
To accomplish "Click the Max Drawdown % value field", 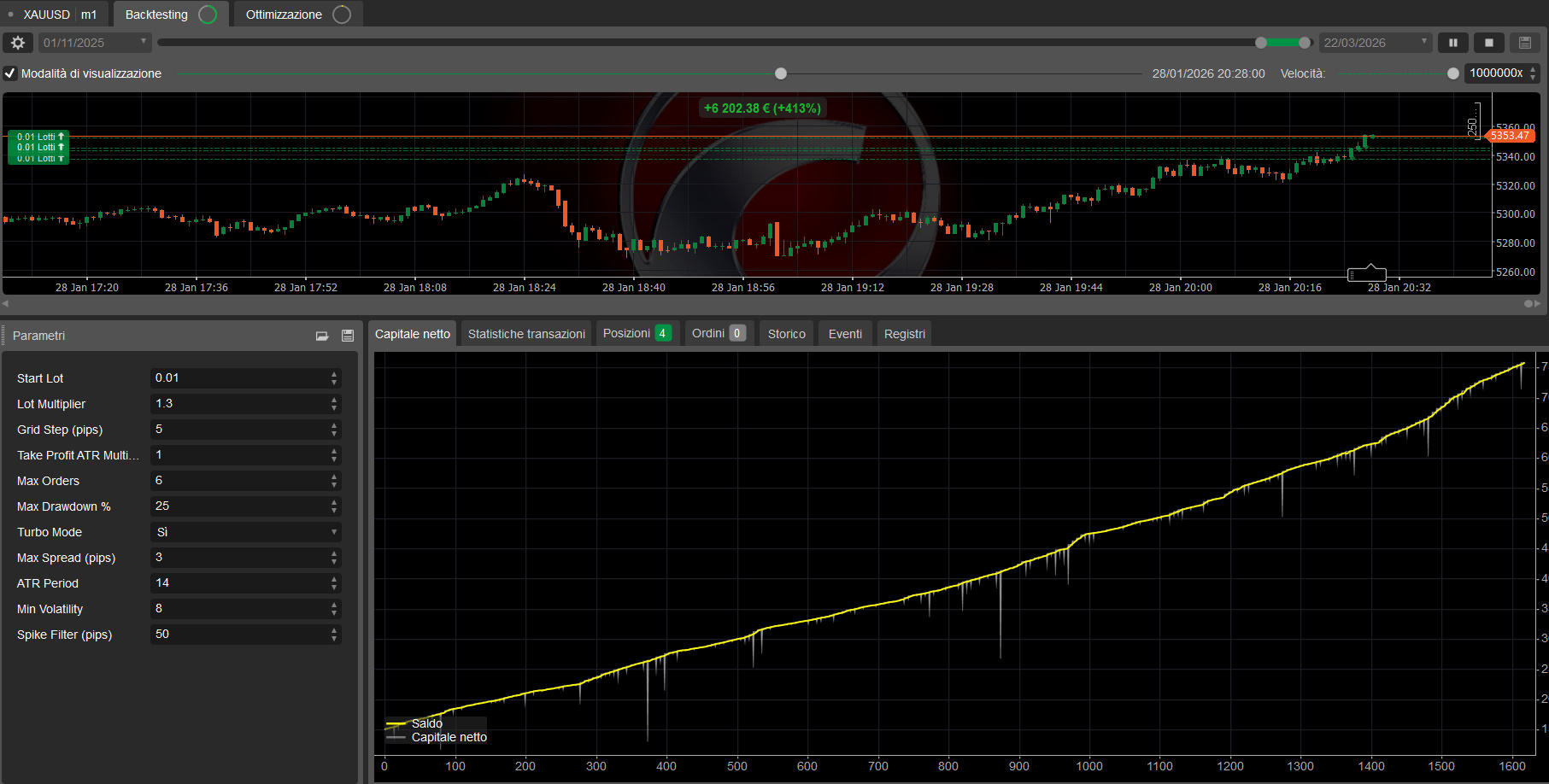I will (239, 506).
